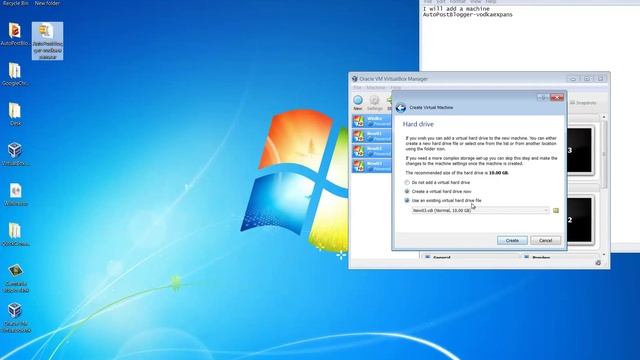The width and height of the screenshot is (640, 360).
Task: Click the Create button in the wizard
Action: (x=512, y=240)
